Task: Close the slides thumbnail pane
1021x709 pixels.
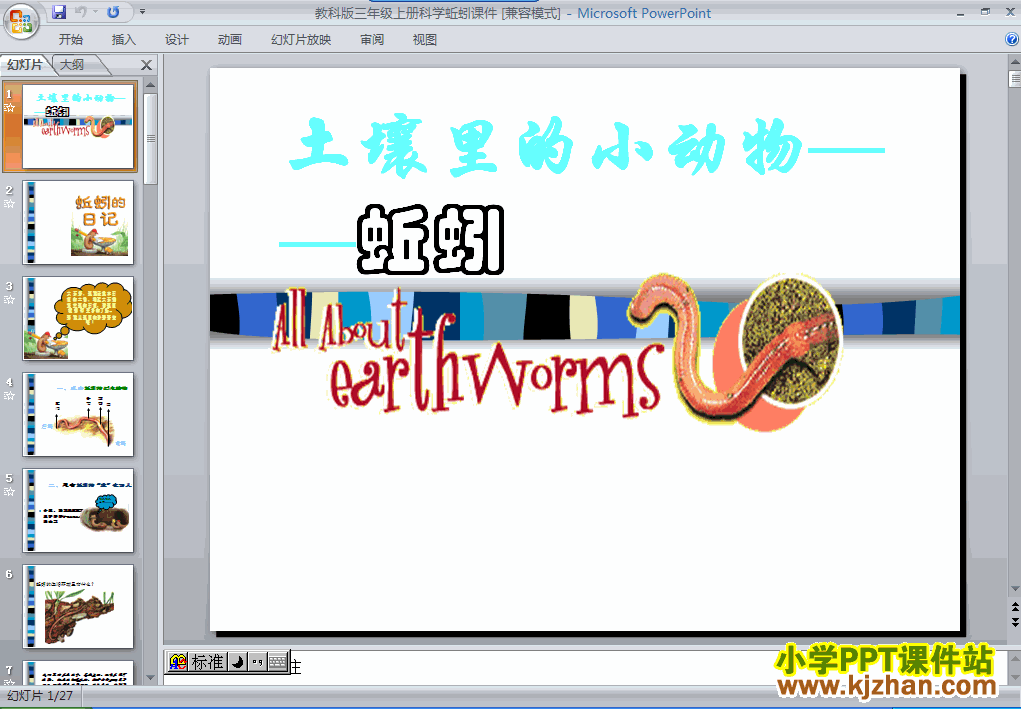Action: (147, 65)
